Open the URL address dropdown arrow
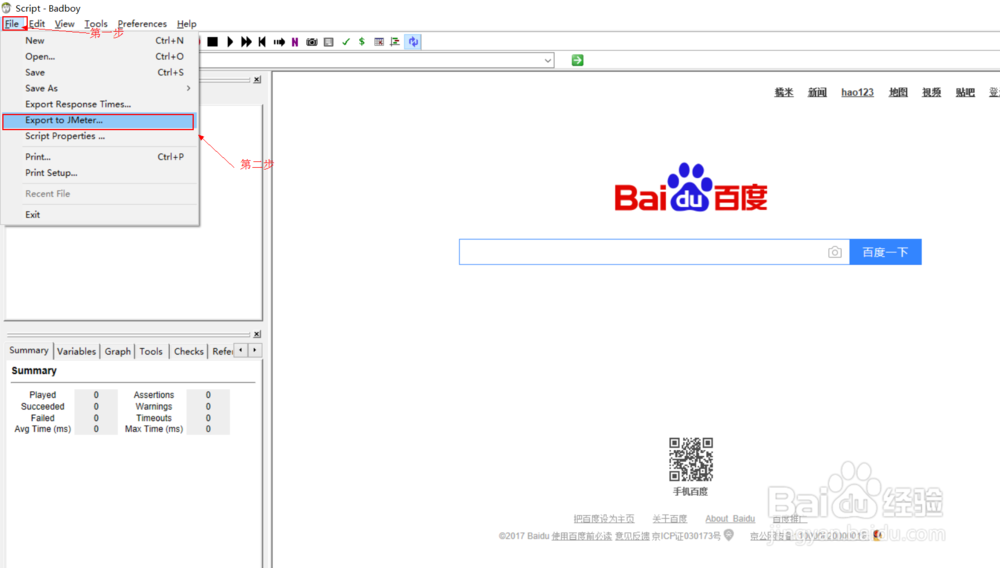This screenshot has width=1000, height=568. click(x=548, y=61)
